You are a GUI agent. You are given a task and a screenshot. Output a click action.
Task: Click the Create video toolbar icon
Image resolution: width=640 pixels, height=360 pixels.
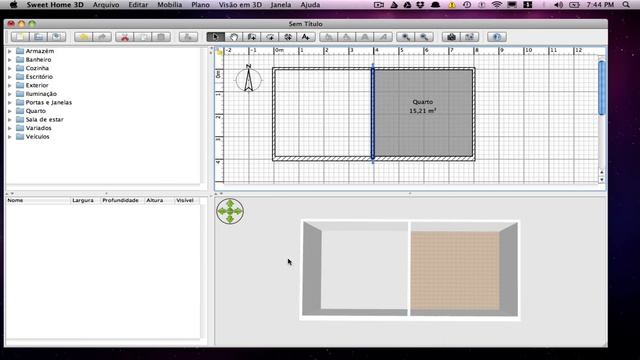[469, 37]
